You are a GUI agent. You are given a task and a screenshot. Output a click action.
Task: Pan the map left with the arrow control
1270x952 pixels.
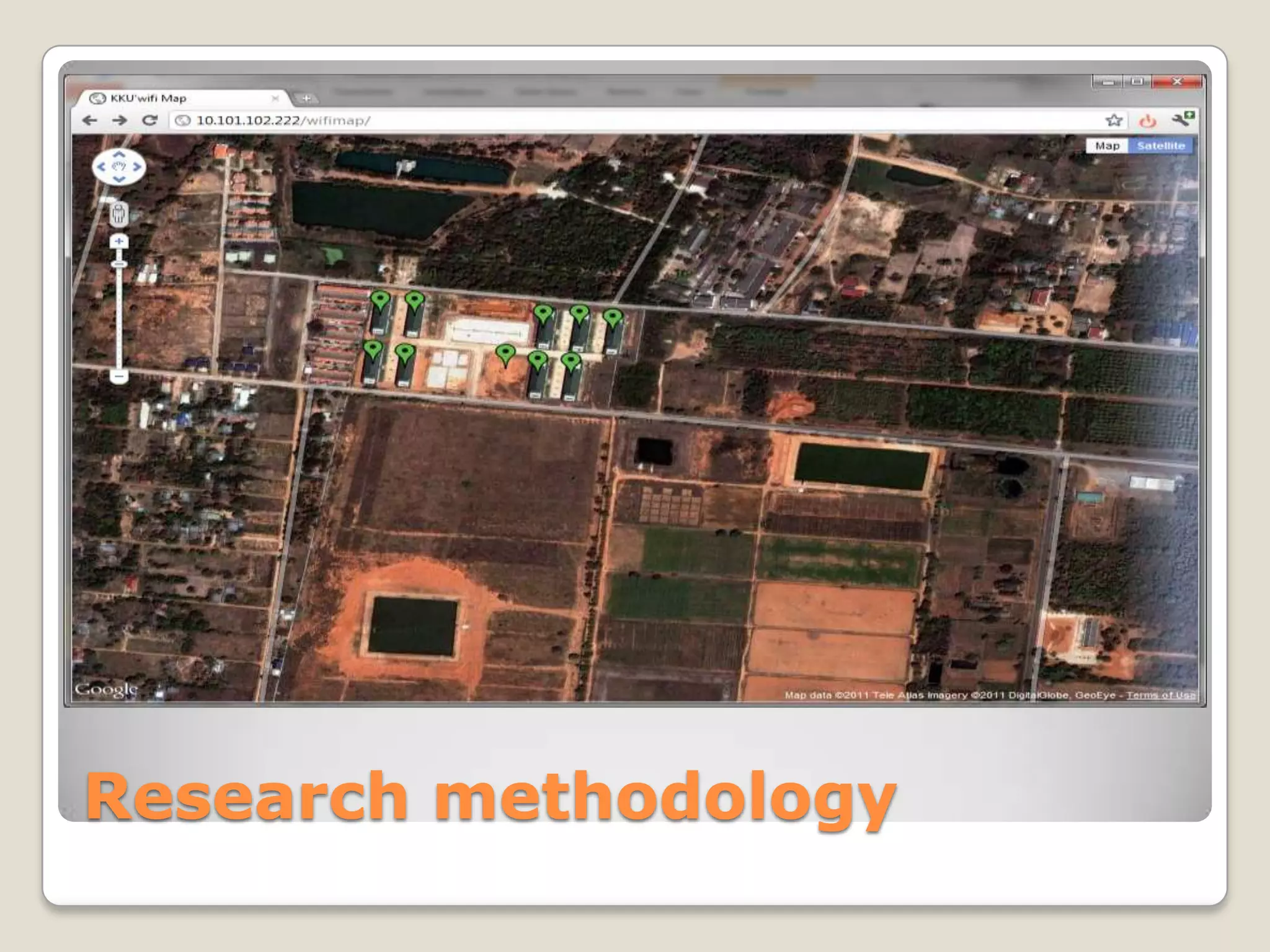(x=101, y=167)
